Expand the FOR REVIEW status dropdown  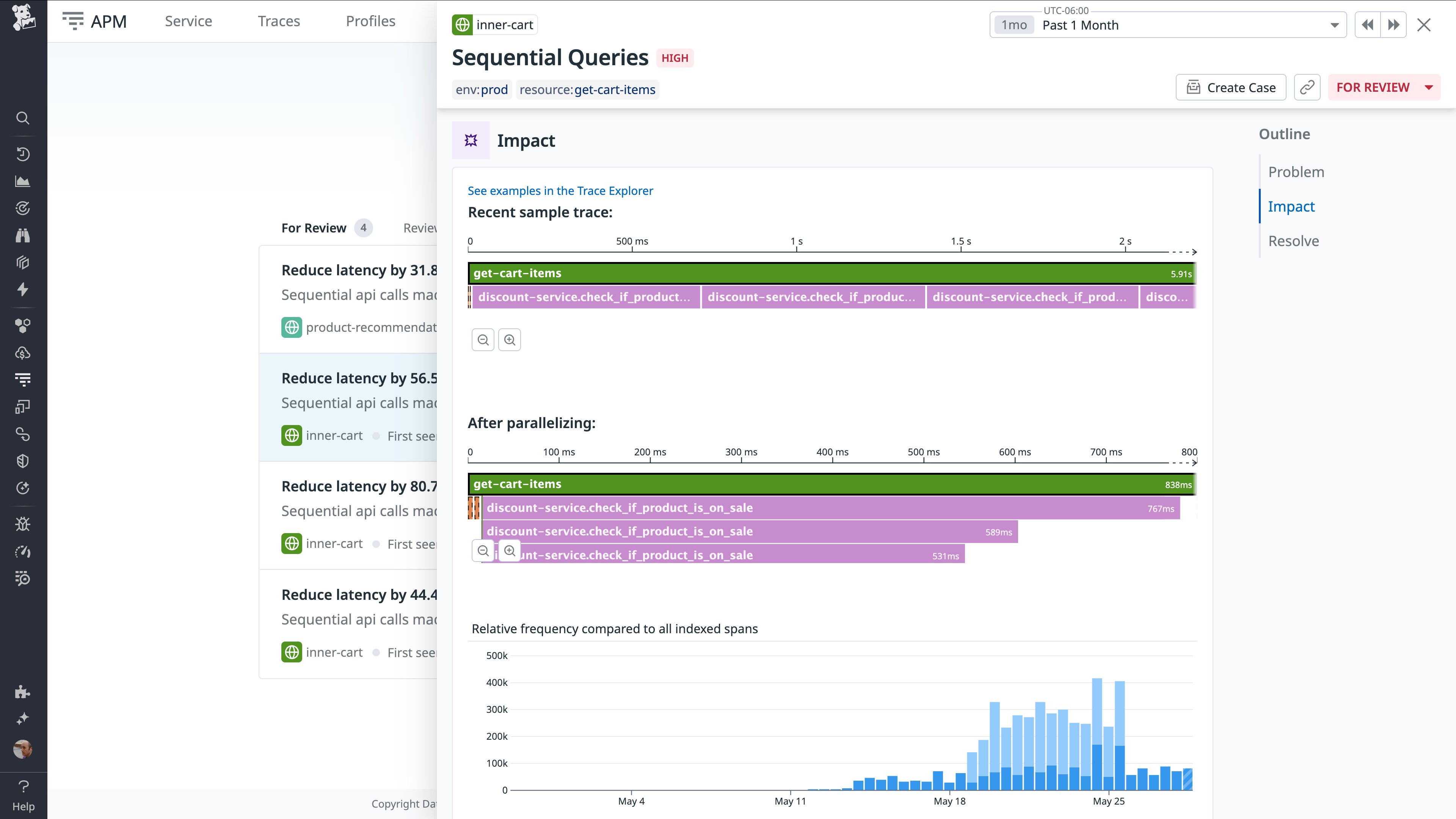[x=1383, y=87]
